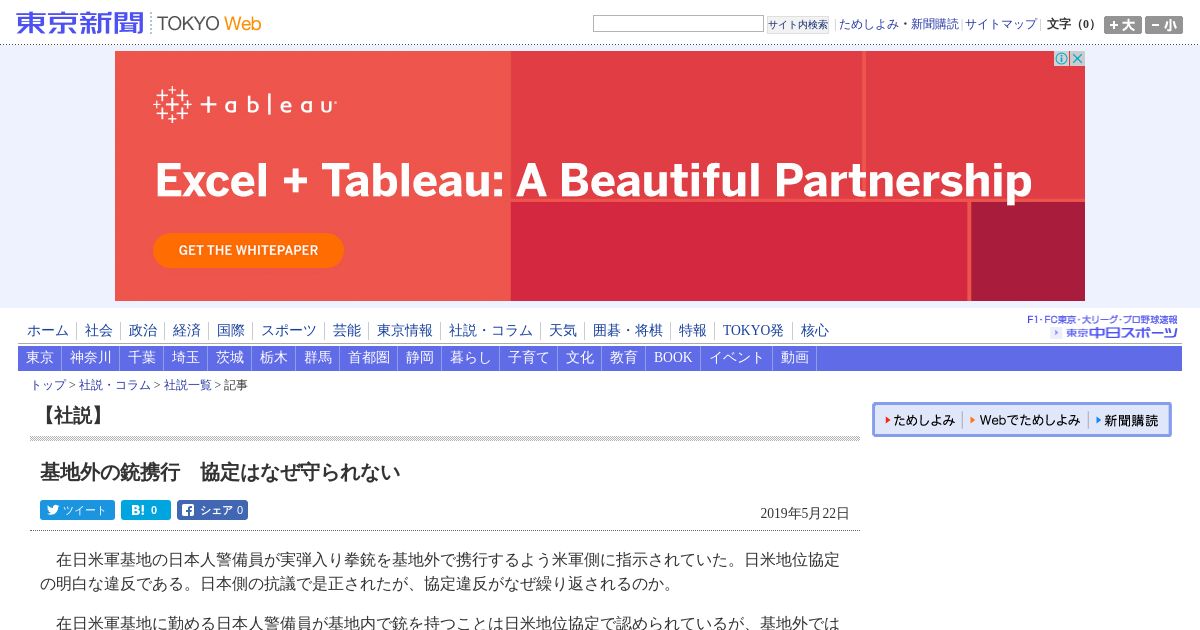Image resolution: width=1200 pixels, height=630 pixels.
Task: Open the 社会 section
Action: tap(99, 331)
